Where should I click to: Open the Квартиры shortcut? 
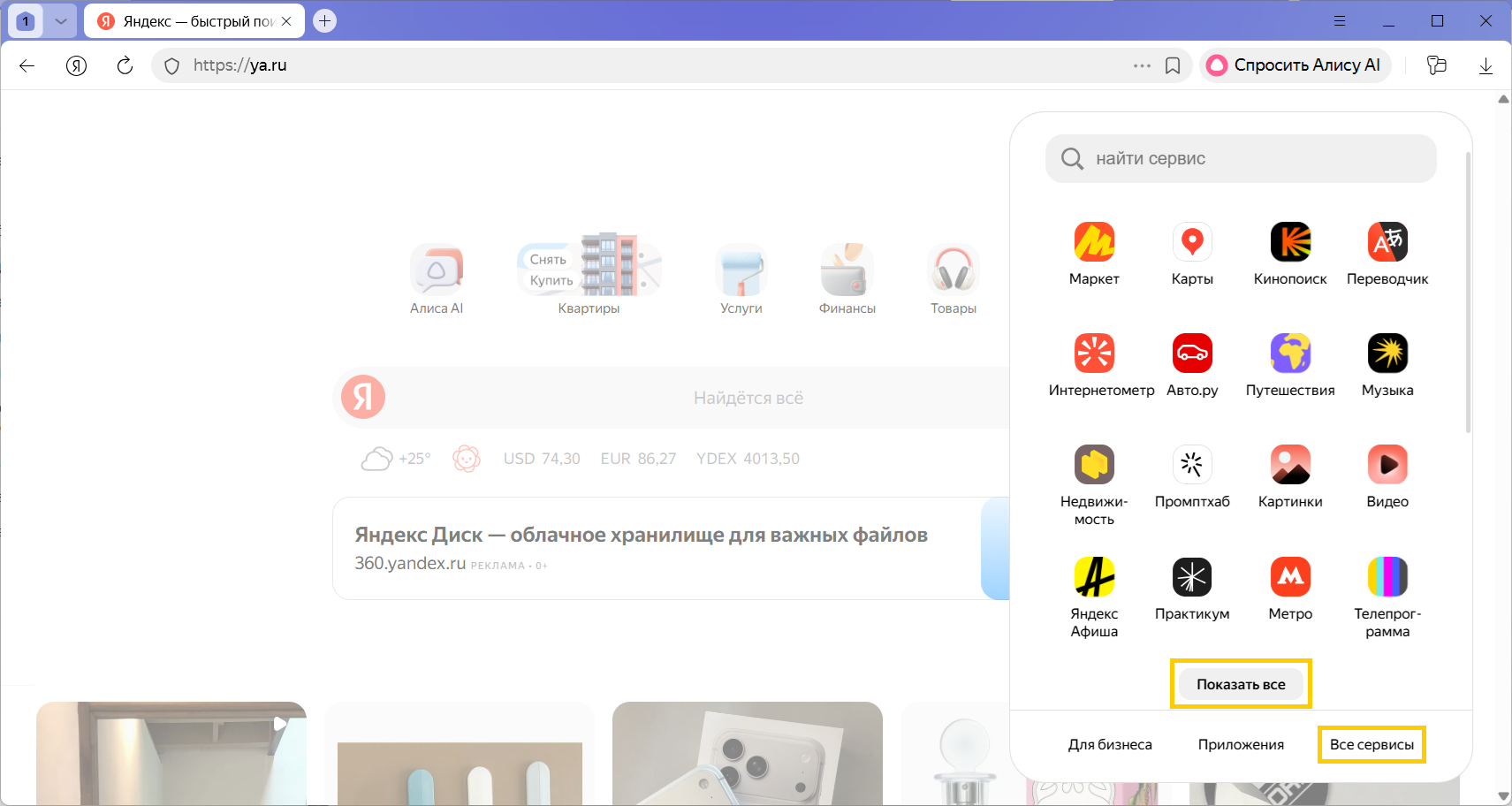tap(589, 275)
